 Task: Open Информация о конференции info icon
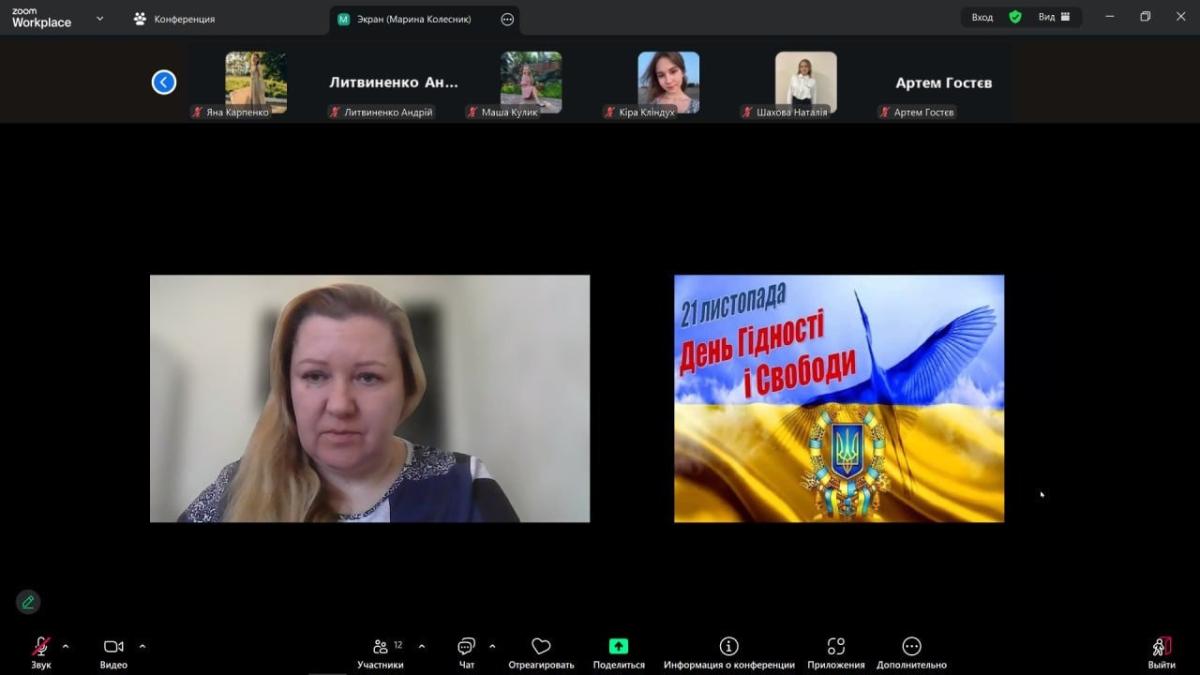(x=729, y=647)
